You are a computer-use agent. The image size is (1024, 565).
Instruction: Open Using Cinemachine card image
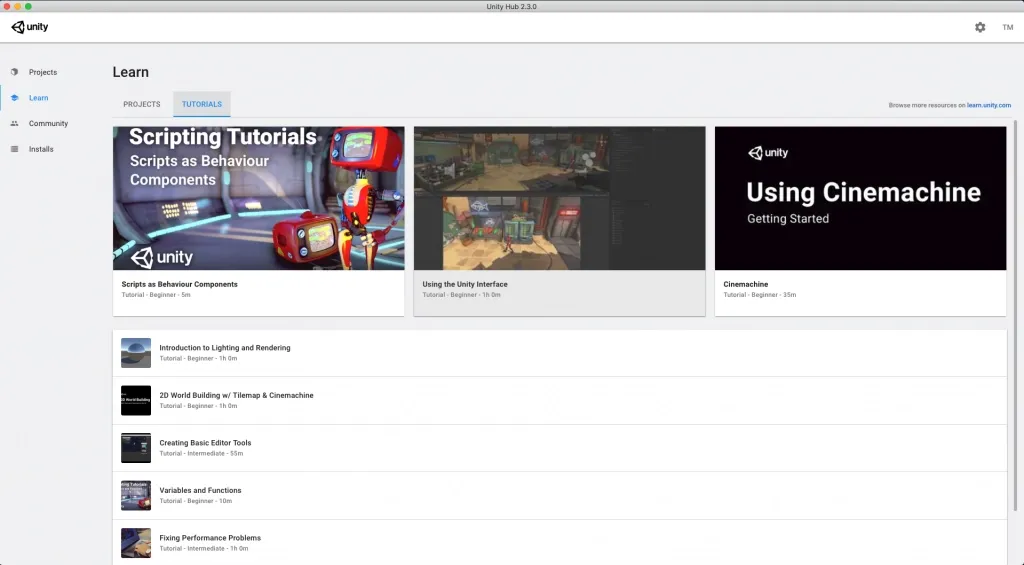coord(861,198)
